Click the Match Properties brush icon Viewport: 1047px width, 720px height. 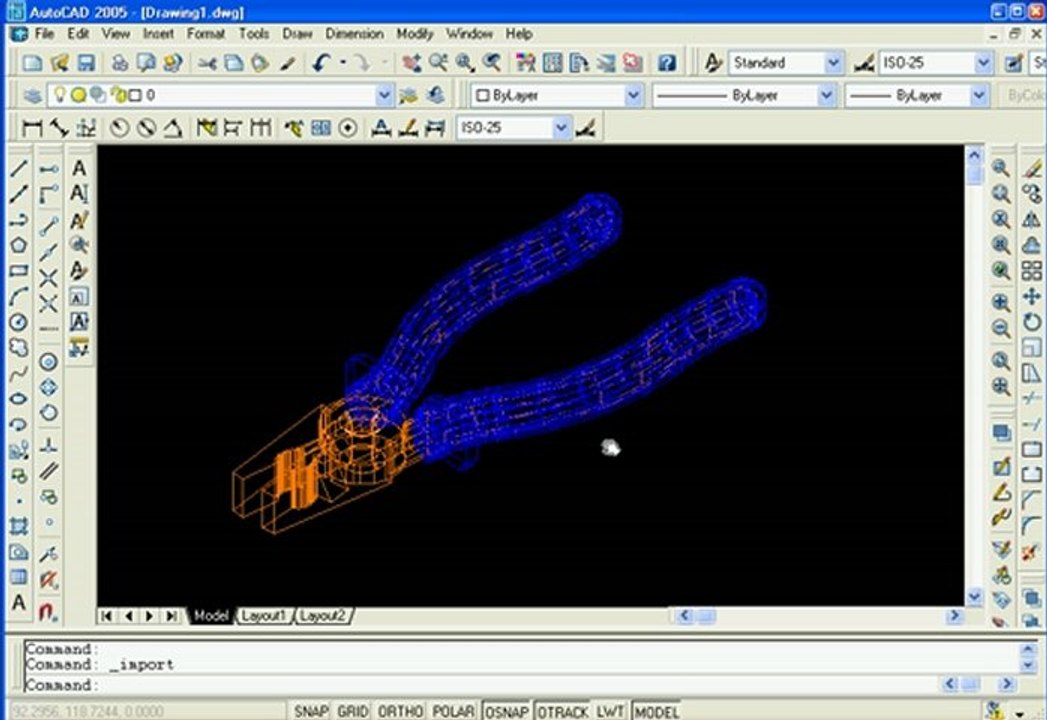tap(288, 63)
